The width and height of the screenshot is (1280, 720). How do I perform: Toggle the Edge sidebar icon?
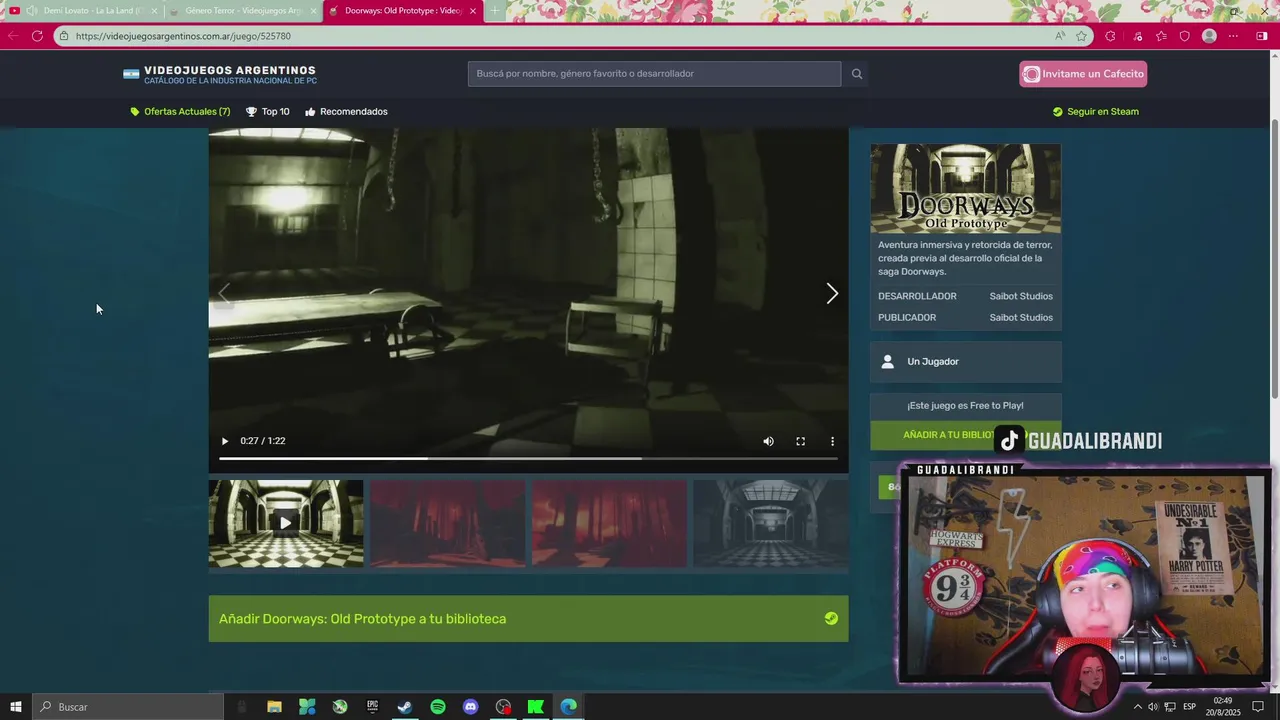coord(1262,36)
